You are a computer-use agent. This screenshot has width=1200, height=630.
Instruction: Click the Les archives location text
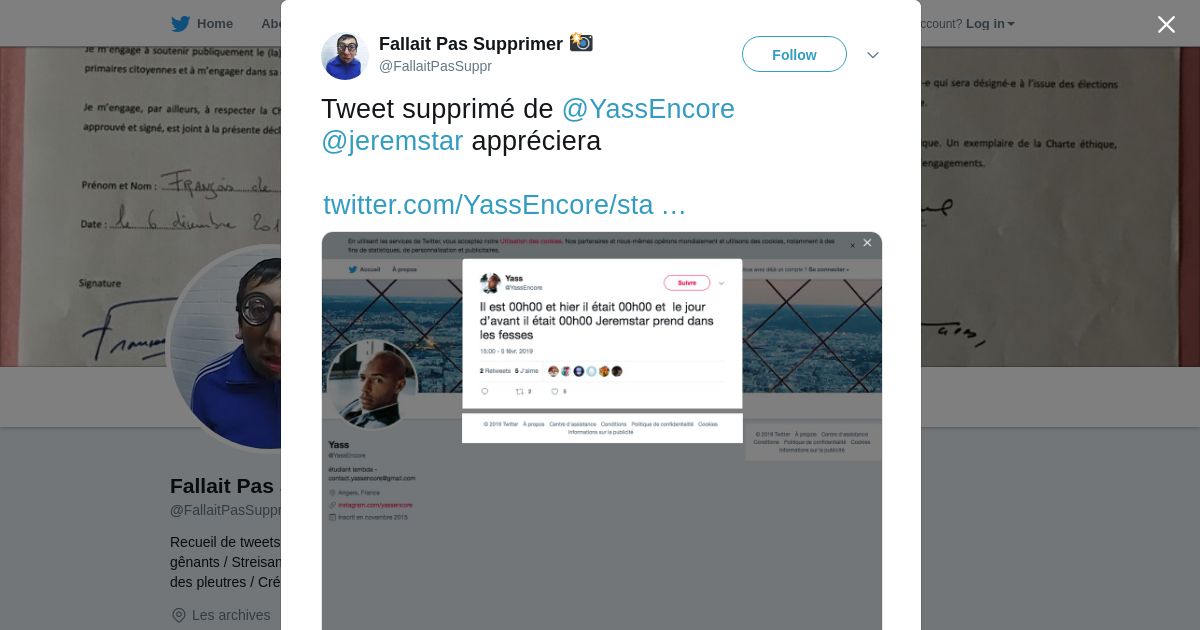(231, 615)
